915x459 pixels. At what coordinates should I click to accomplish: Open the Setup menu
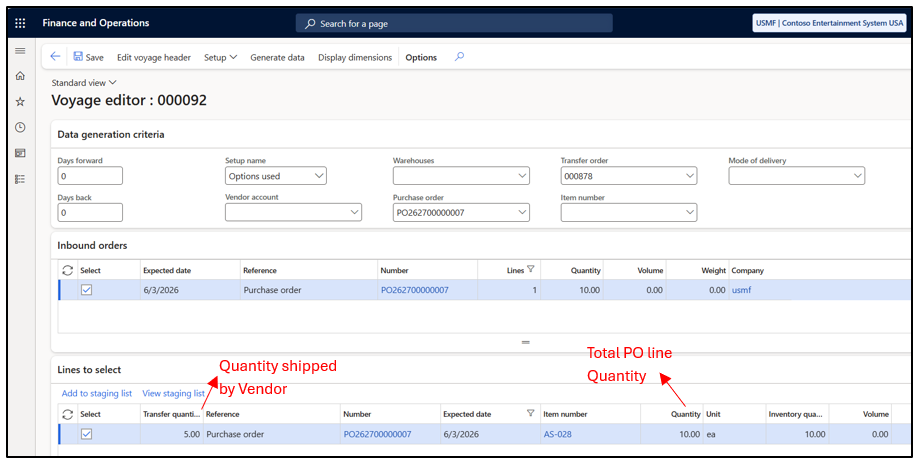coord(220,57)
